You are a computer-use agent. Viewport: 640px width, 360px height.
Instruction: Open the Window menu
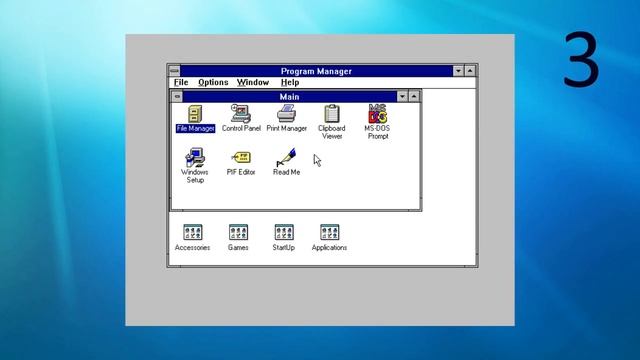click(253, 82)
